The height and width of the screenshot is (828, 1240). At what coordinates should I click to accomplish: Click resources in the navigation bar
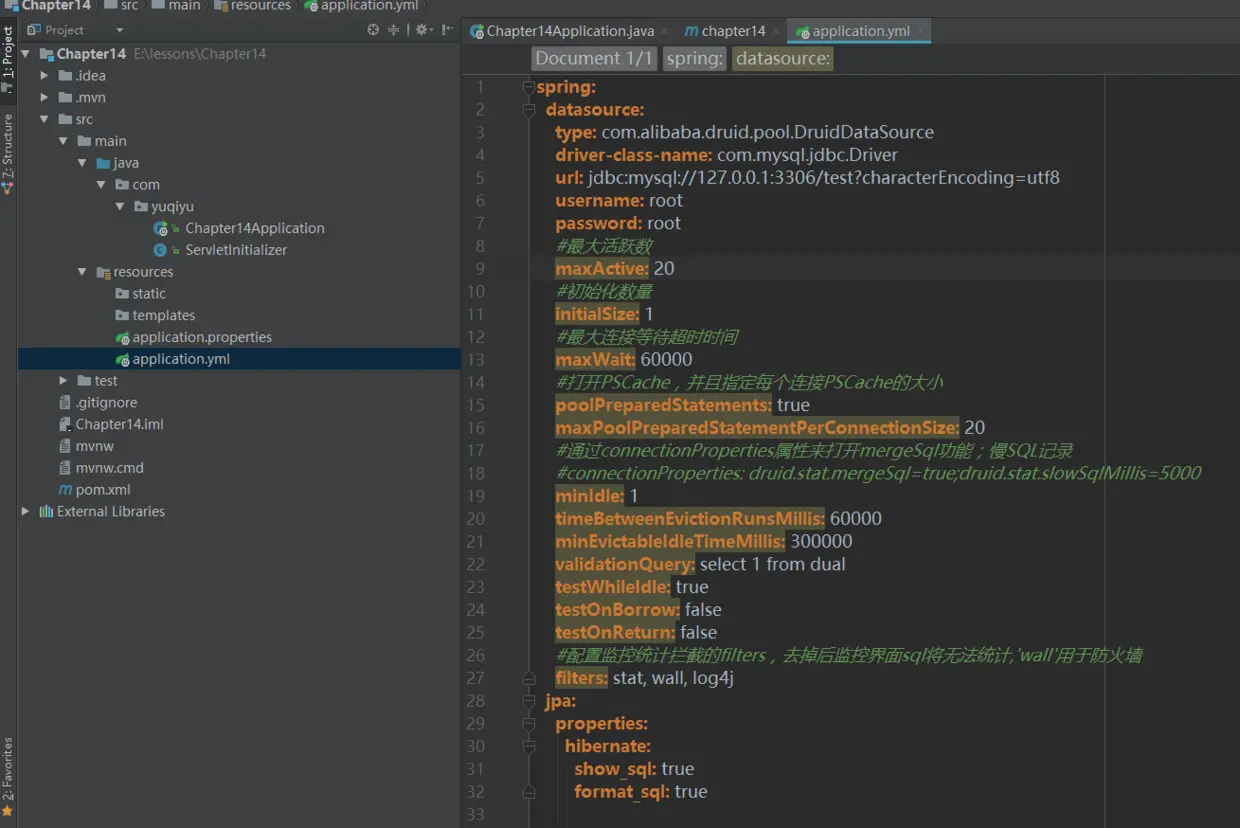click(x=260, y=6)
